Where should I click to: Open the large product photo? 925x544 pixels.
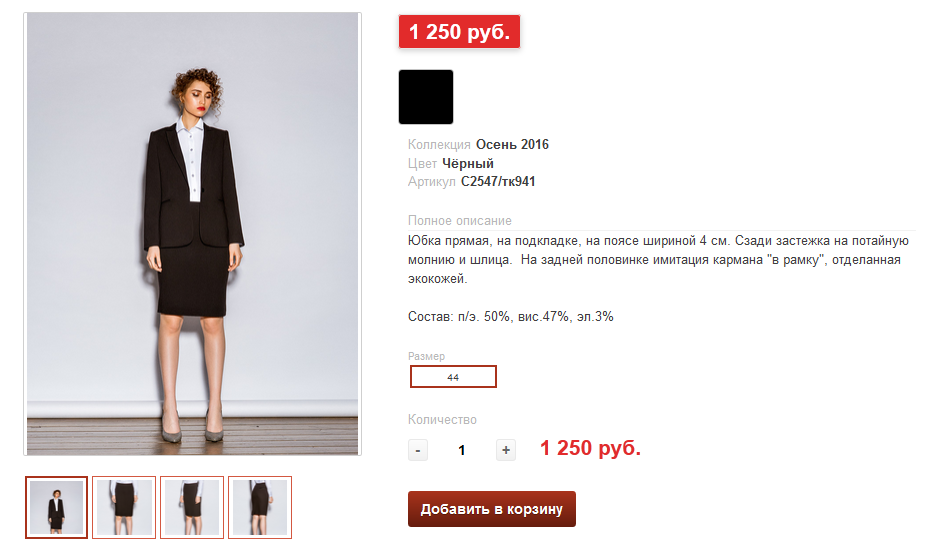tap(193, 234)
